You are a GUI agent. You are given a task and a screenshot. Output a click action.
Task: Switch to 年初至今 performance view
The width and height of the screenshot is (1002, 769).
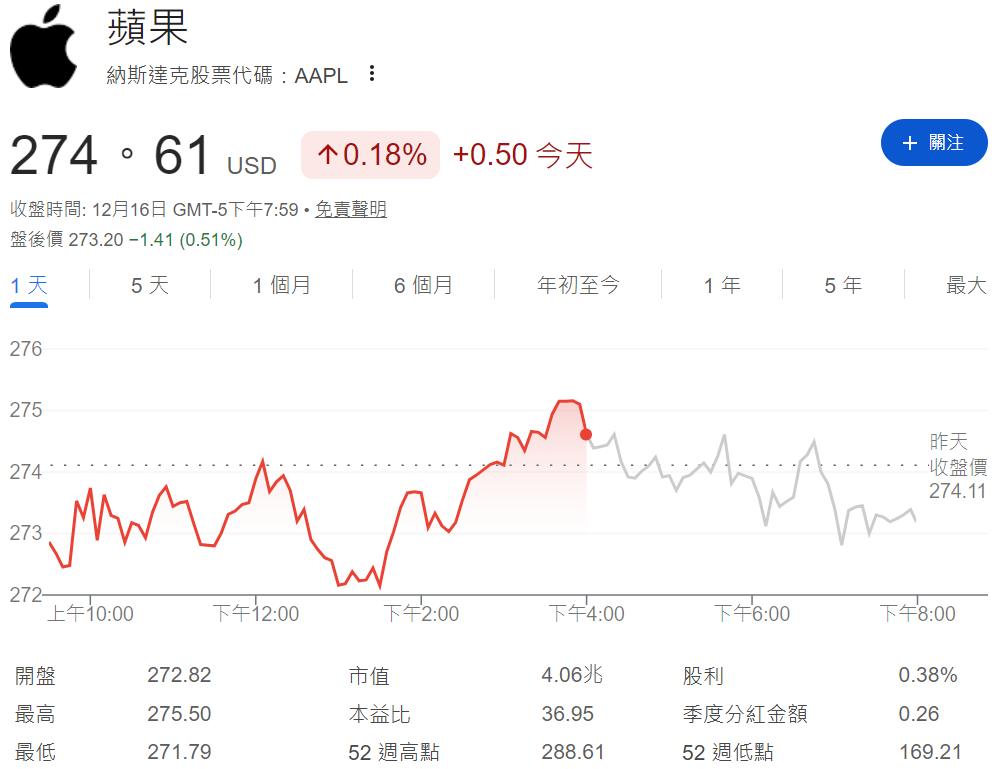578,284
